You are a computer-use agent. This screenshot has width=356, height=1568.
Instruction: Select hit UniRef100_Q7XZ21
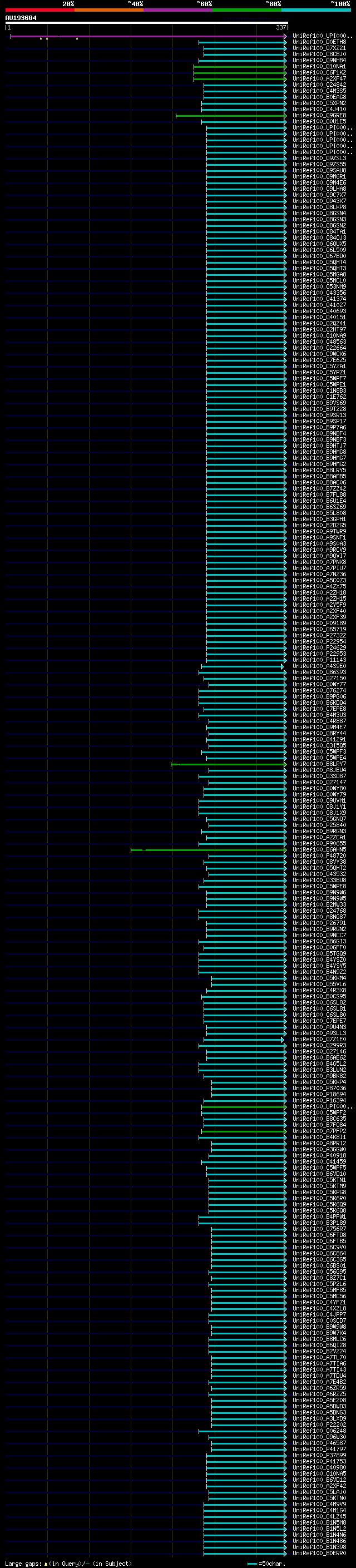click(319, 48)
